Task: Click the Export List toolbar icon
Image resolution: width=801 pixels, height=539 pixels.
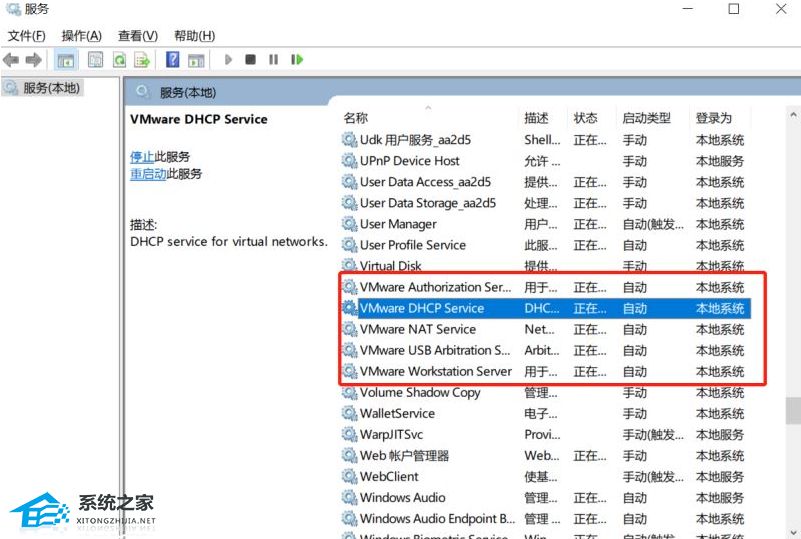Action: click(142, 60)
